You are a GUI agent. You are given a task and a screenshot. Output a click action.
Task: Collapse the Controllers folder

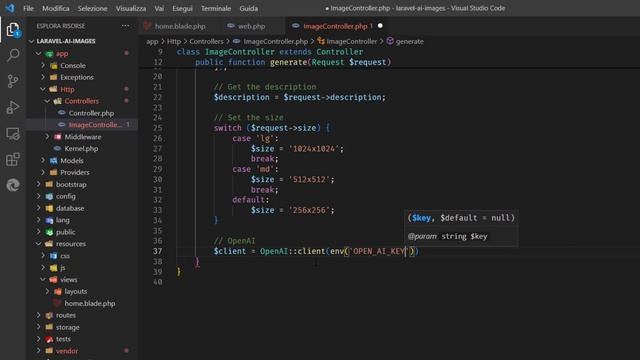point(47,101)
